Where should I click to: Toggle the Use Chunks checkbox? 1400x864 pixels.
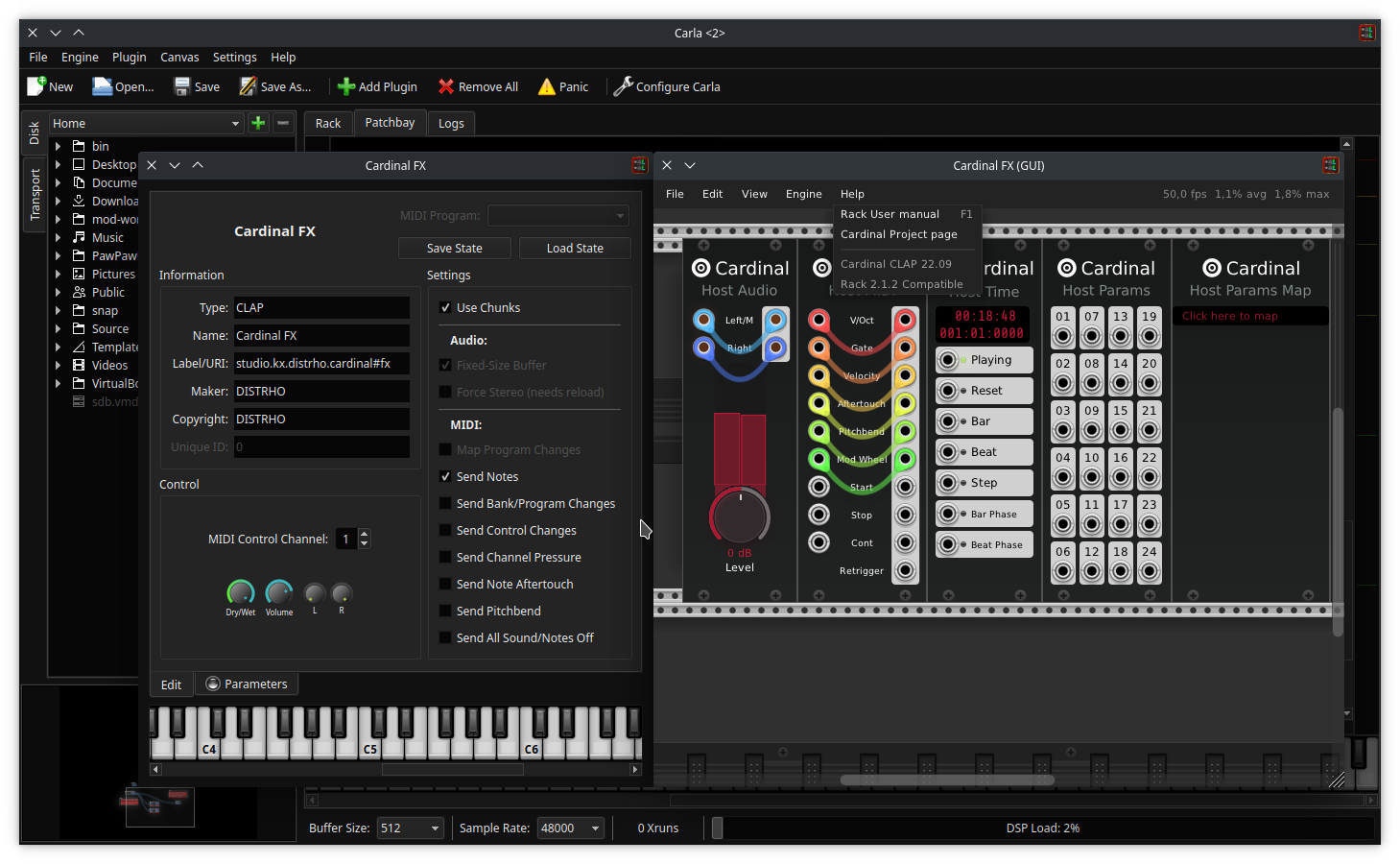[445, 307]
